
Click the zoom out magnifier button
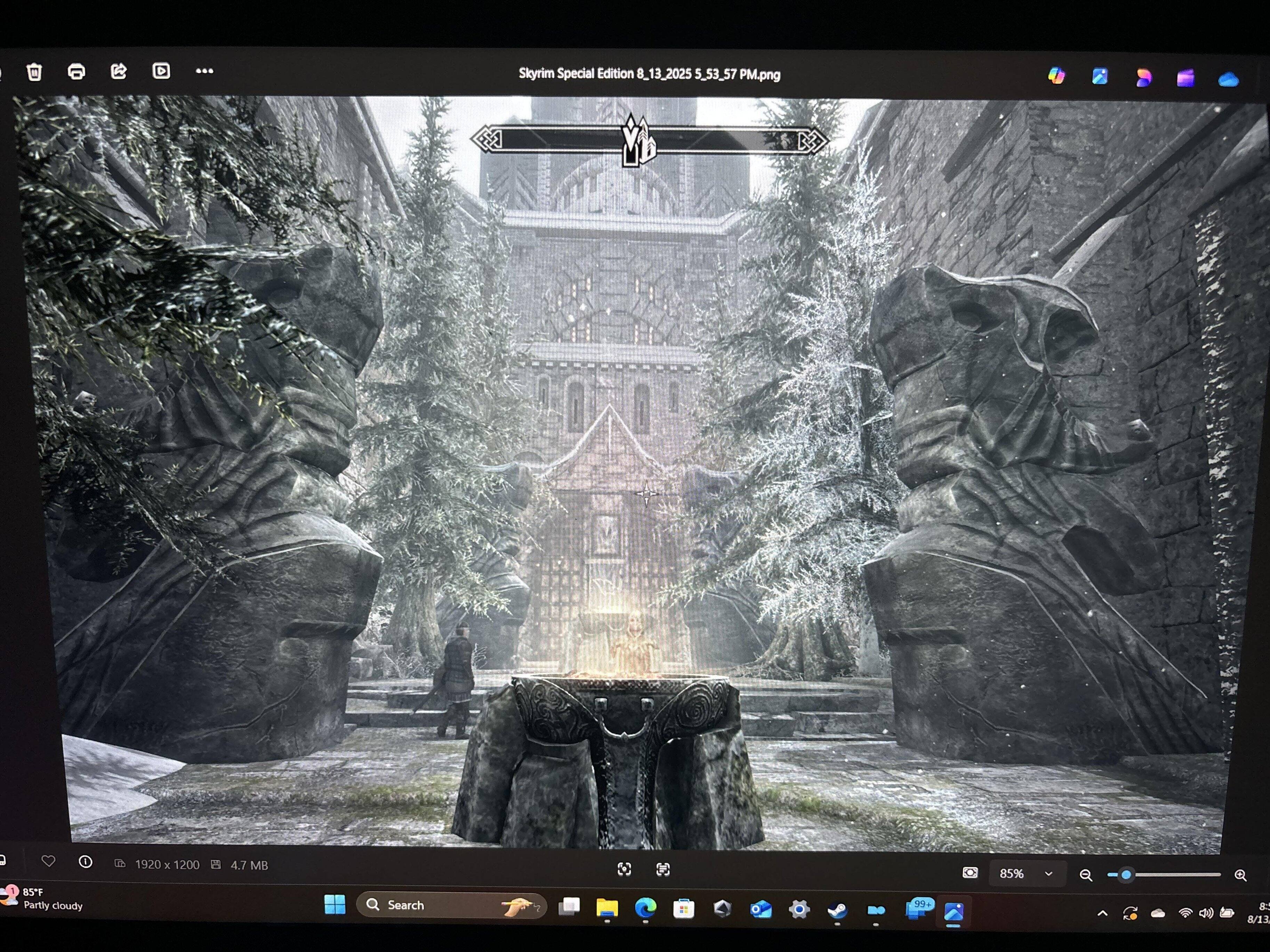[x=1085, y=874]
